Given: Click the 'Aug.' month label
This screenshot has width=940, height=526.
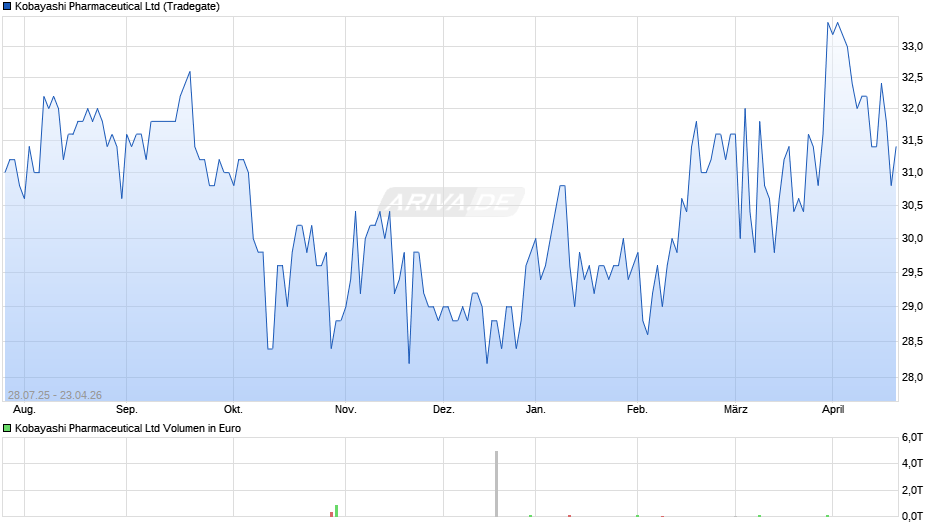Looking at the screenshot, I should point(25,410).
